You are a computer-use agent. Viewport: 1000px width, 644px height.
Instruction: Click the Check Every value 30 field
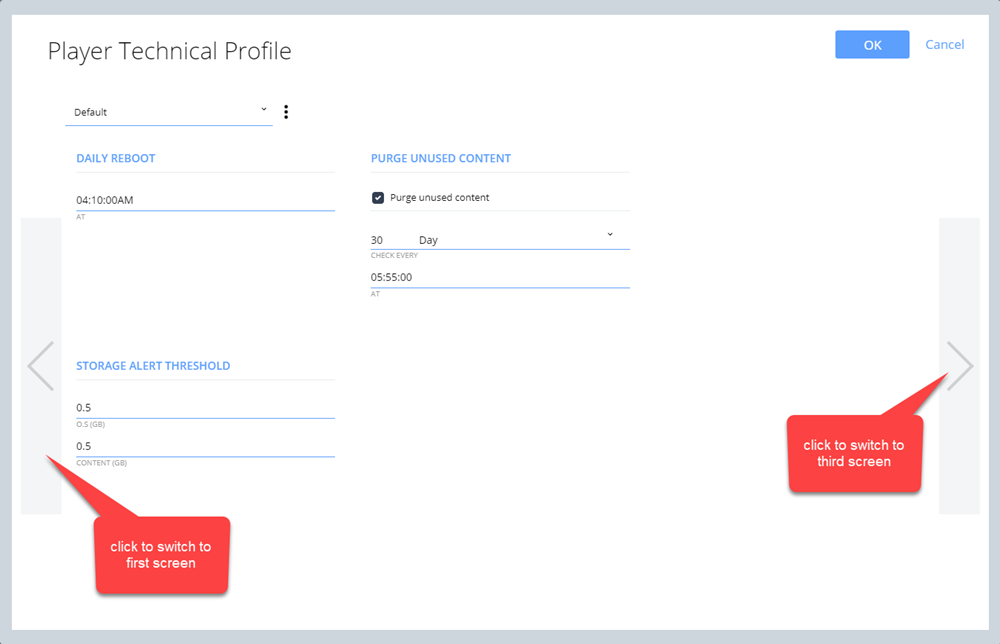click(x=390, y=240)
